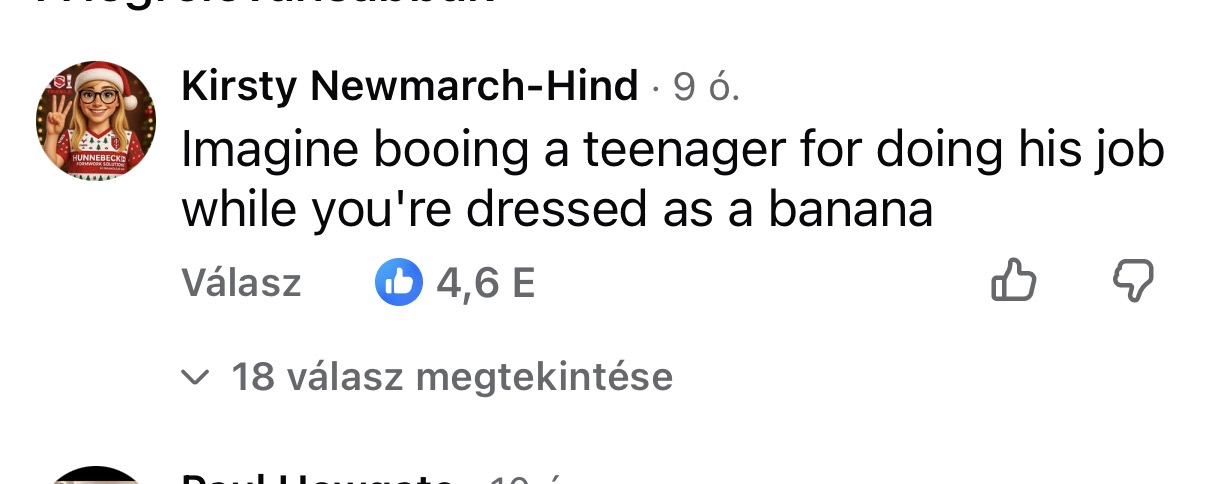Screen dimensions: 1206x484
Task: View who reacted via 4,6 E count
Action: pyautogui.click(x=486, y=284)
